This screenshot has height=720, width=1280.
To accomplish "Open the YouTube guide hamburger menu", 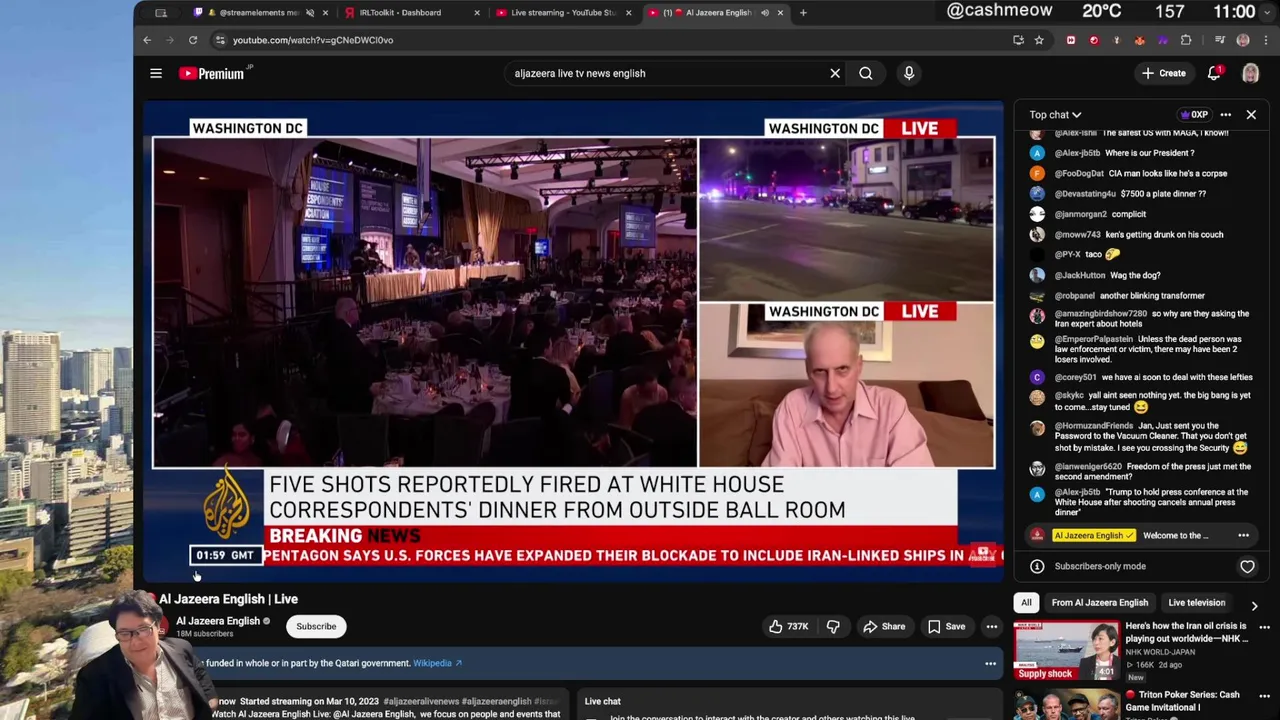I will pos(156,73).
